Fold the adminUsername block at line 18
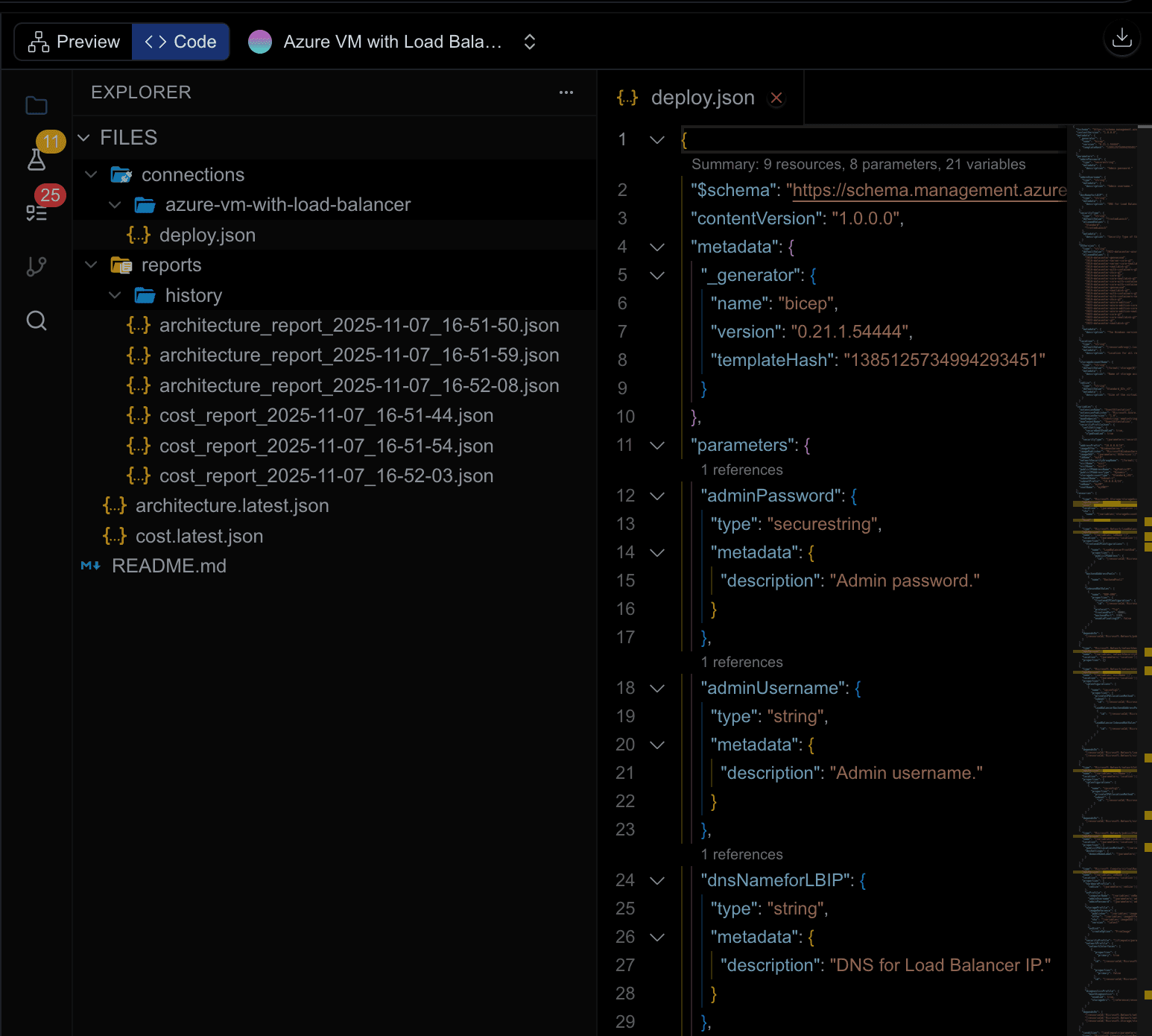This screenshot has height=1036, width=1152. pyautogui.click(x=657, y=688)
